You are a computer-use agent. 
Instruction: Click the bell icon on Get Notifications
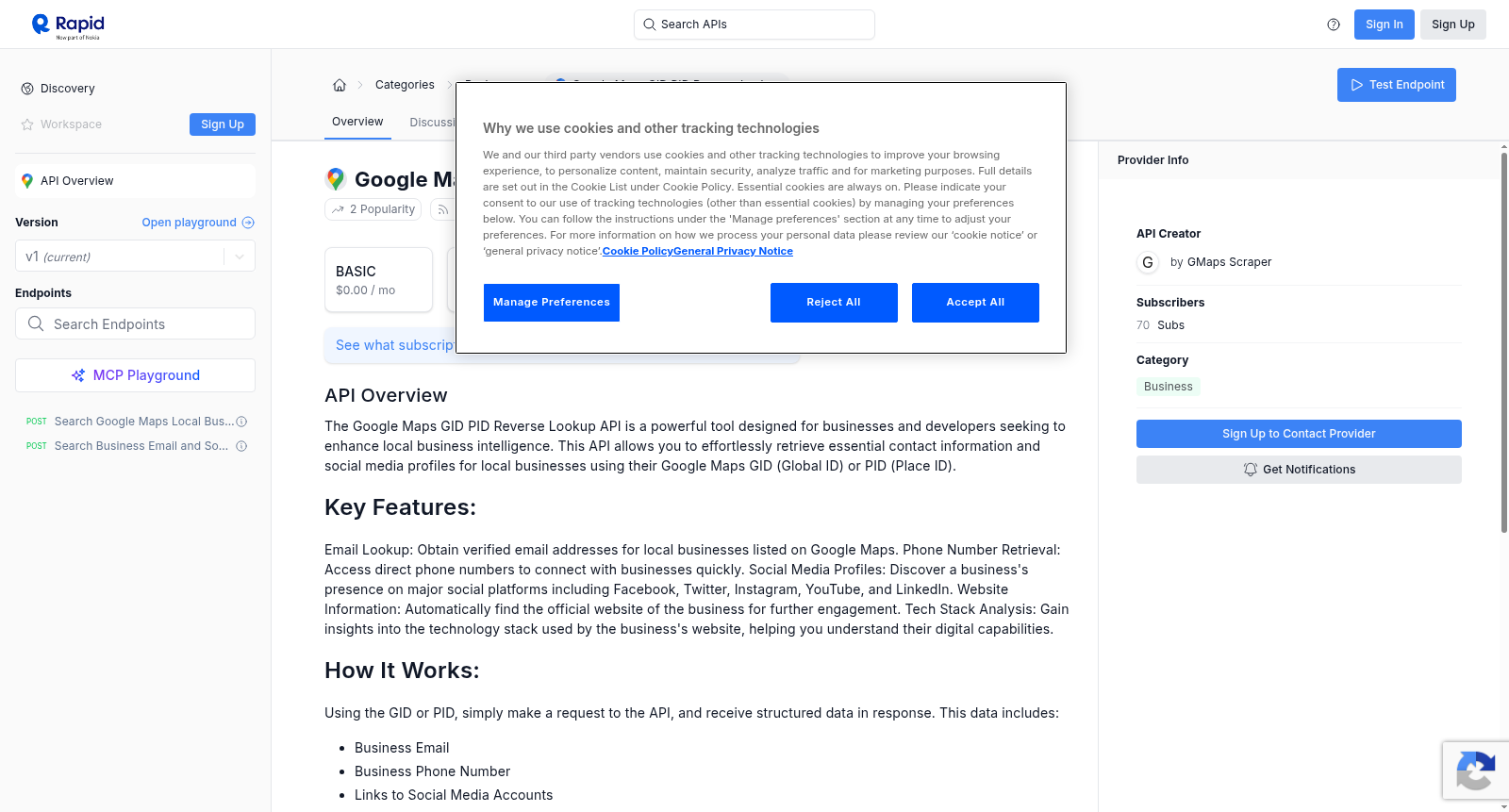coord(1251,470)
